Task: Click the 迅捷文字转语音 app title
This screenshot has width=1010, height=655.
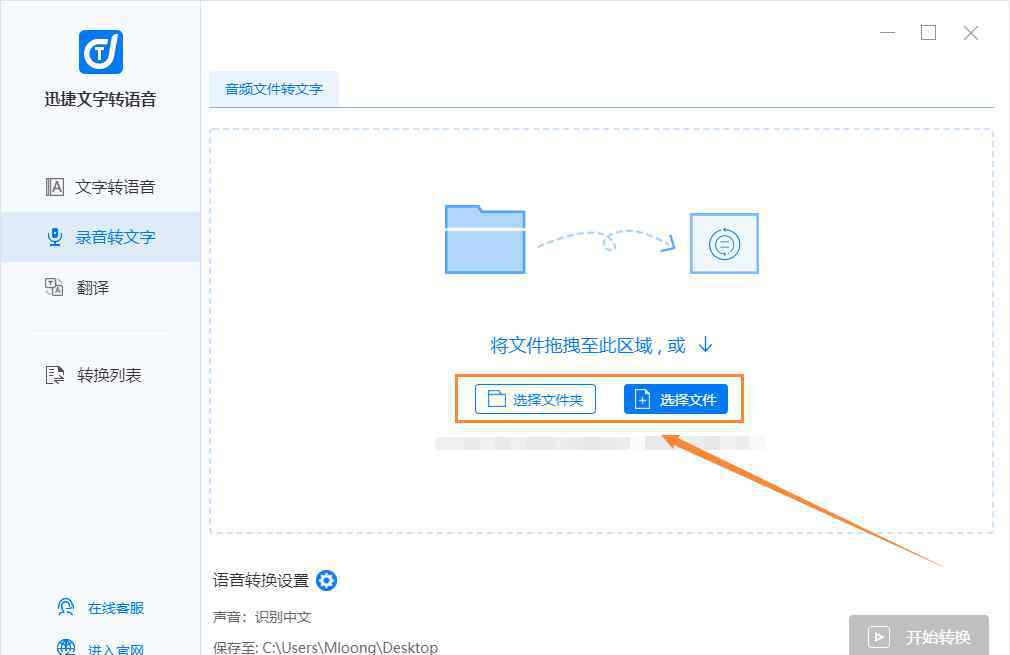Action: [x=100, y=99]
